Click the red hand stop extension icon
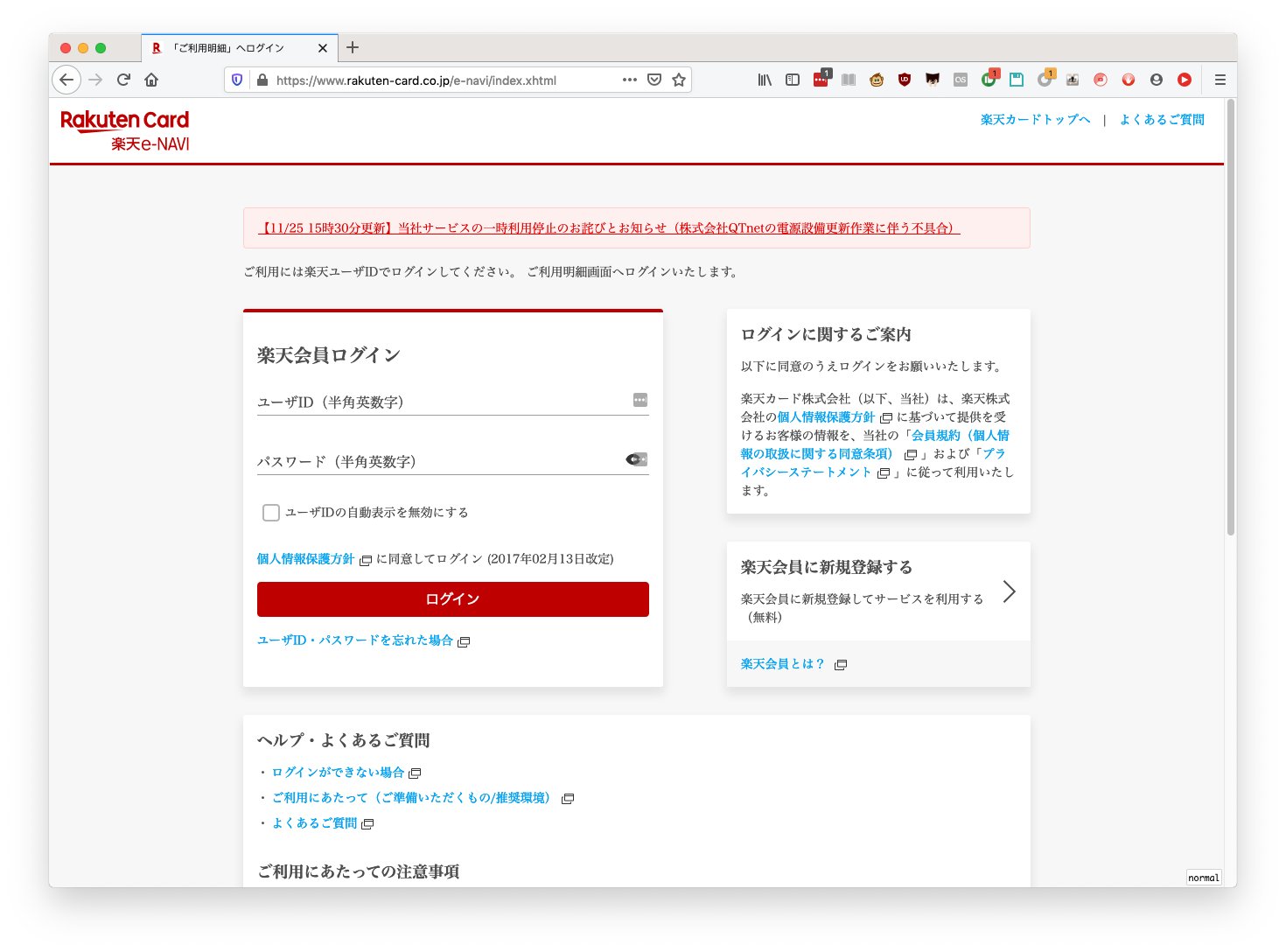The width and height of the screenshot is (1286, 952). click(x=1129, y=80)
